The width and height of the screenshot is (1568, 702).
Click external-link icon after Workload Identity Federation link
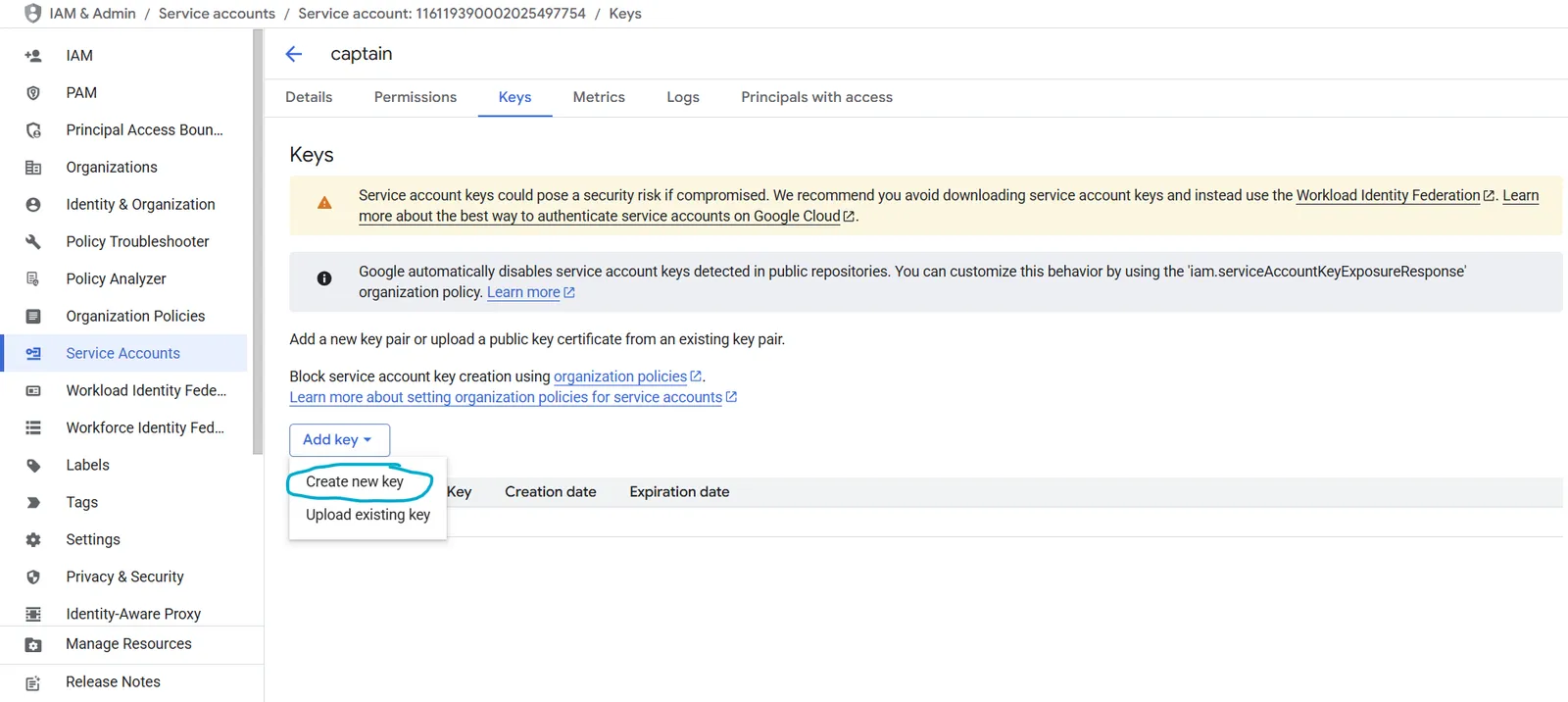coord(1489,196)
